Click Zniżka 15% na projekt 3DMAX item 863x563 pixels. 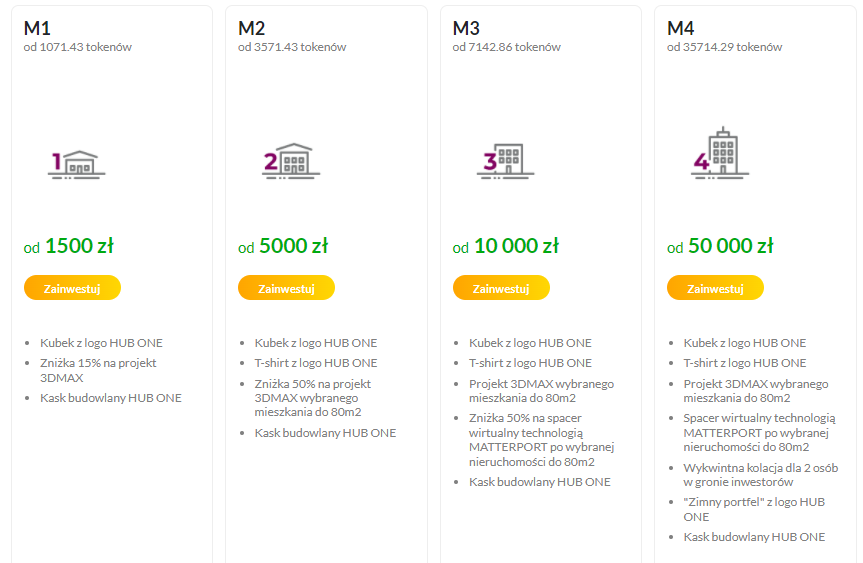click(x=98, y=370)
